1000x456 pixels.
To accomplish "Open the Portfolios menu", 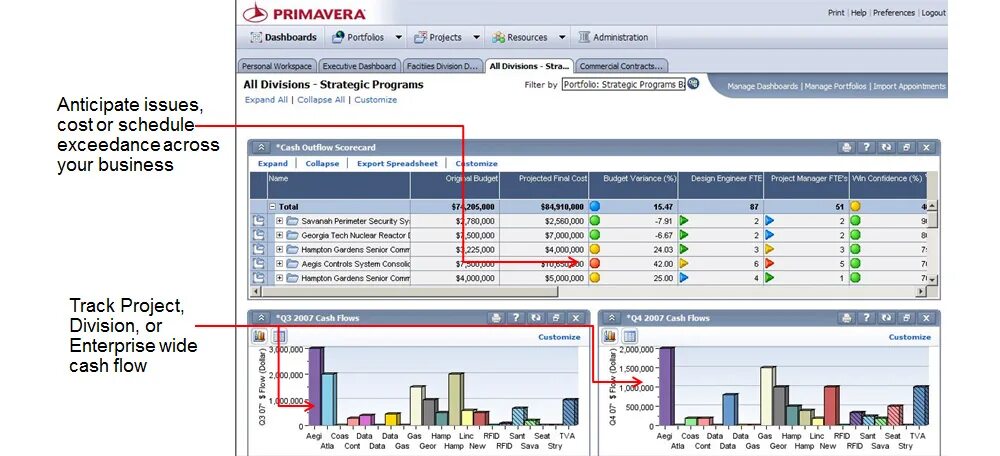I will tap(358, 38).
